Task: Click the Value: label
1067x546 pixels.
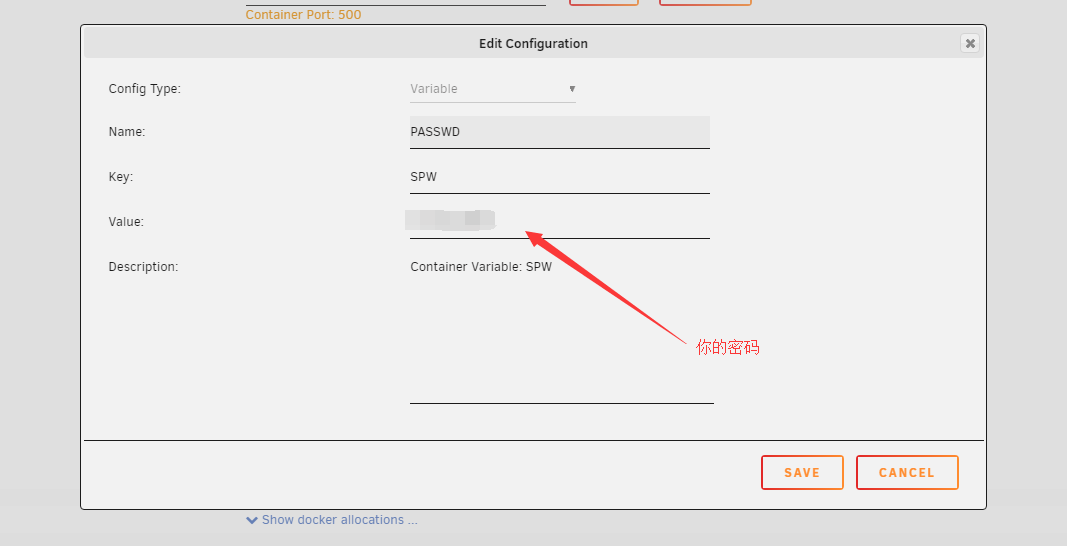Action: pos(127,222)
